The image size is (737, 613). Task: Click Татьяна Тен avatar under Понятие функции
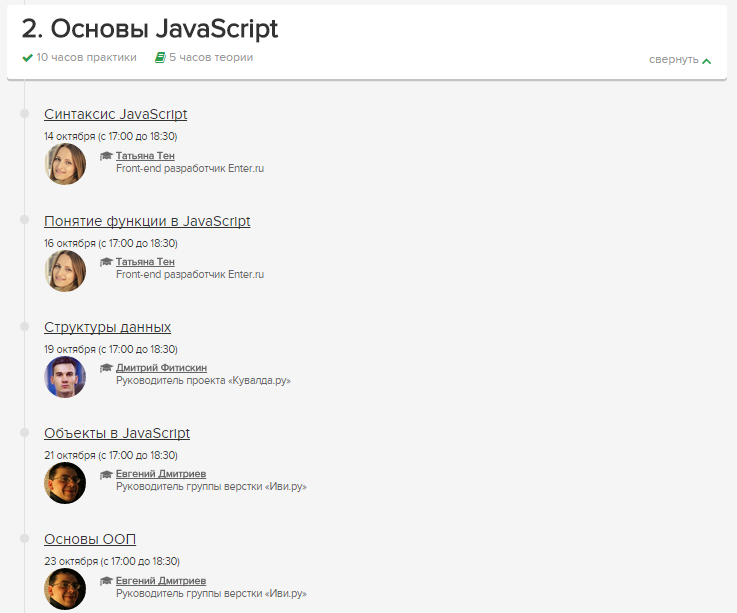[65, 270]
